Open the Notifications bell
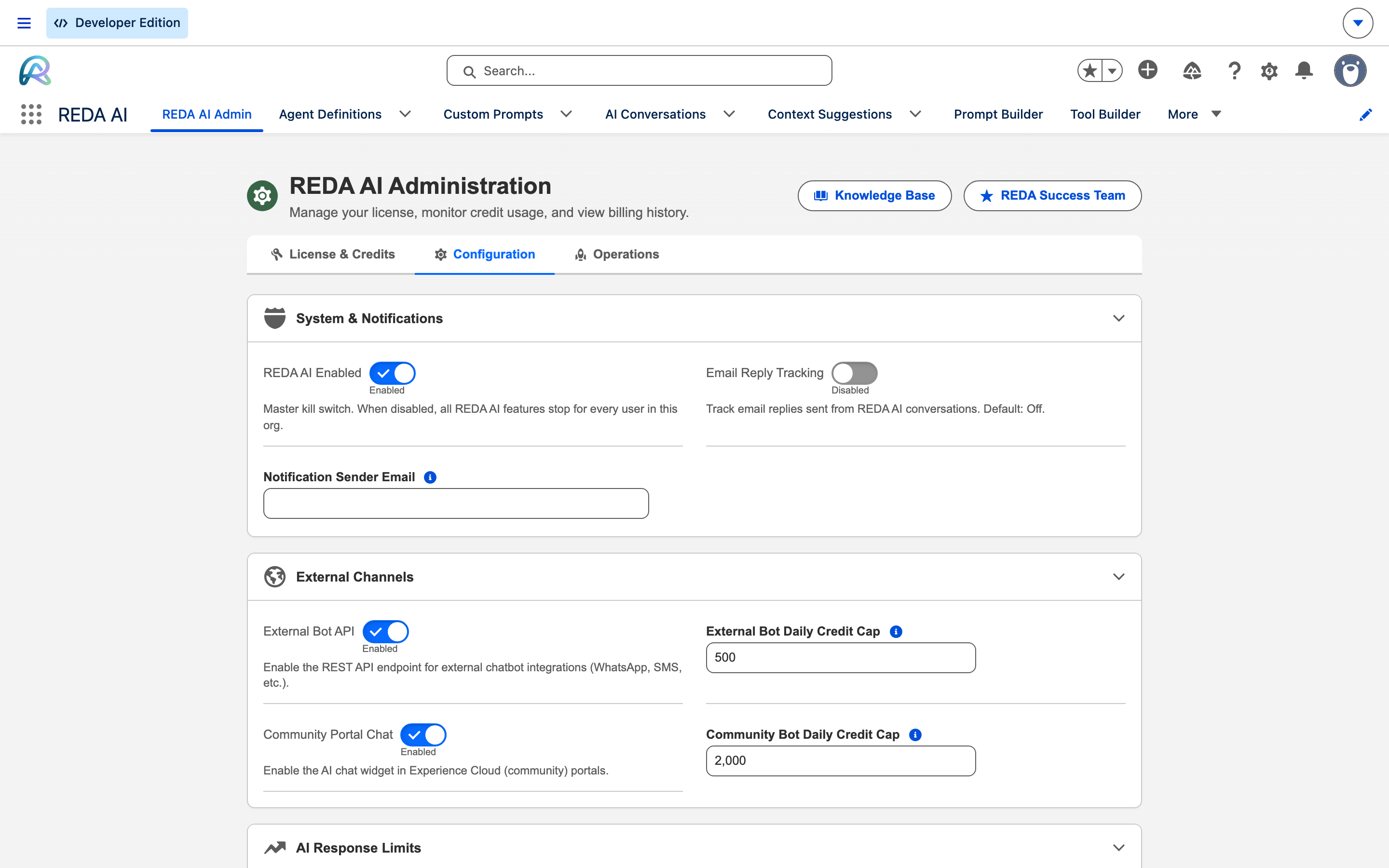The height and width of the screenshot is (868, 1389). click(1304, 70)
